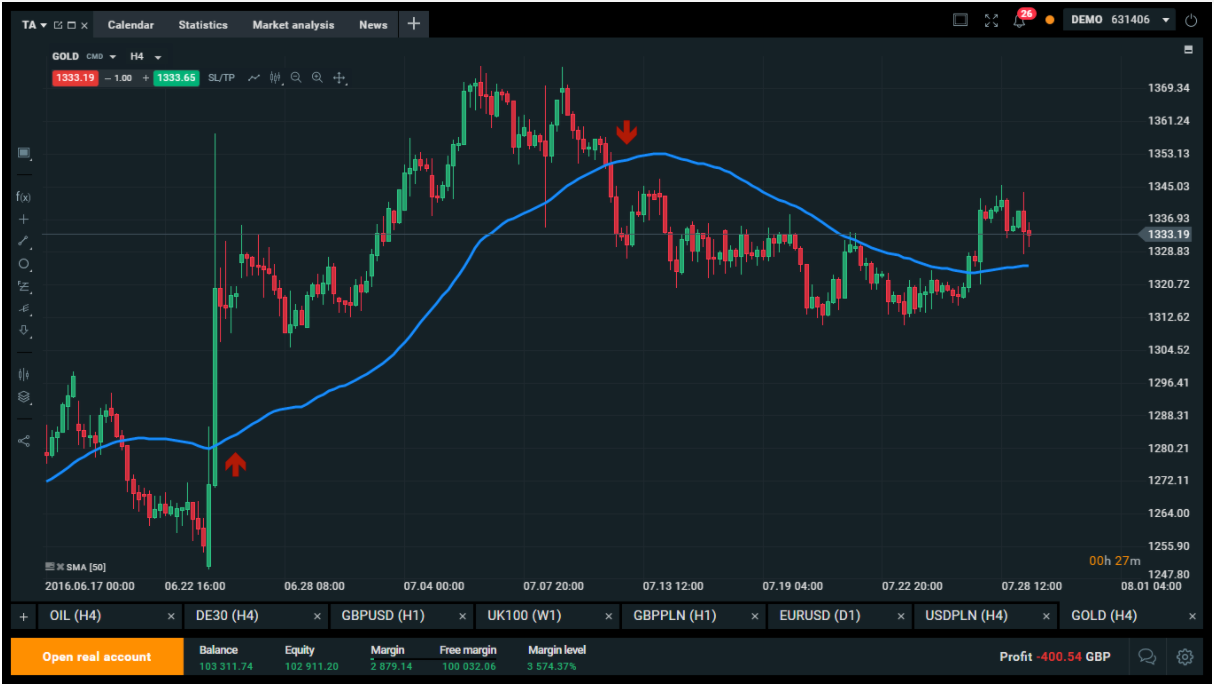This screenshot has height=686, width=1214.
Task: Click the share chart icon
Action: tap(24, 441)
